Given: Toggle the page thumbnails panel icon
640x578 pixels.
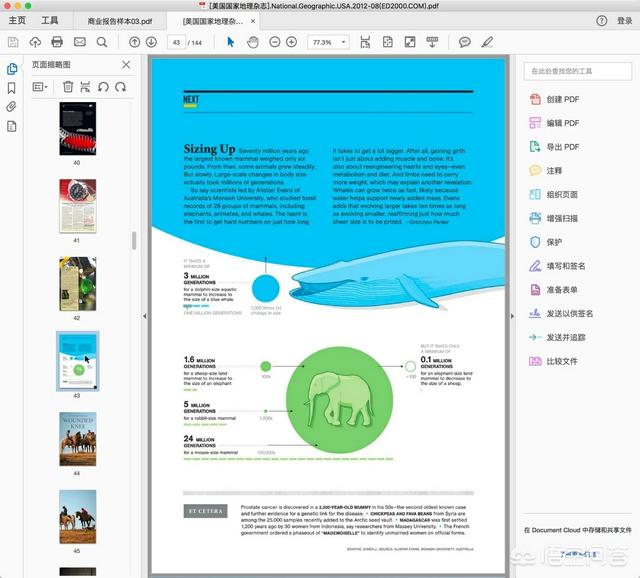Looking at the screenshot, I should click(12, 68).
